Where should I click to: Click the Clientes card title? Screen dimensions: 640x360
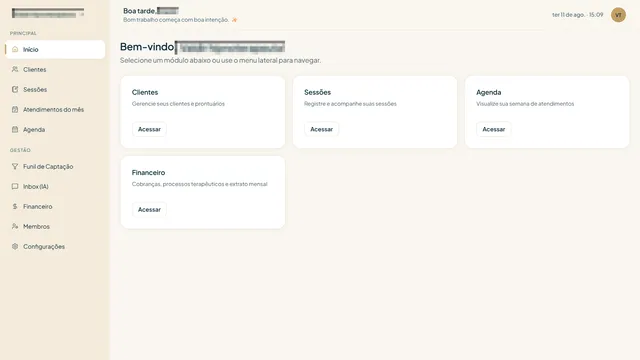coord(145,92)
